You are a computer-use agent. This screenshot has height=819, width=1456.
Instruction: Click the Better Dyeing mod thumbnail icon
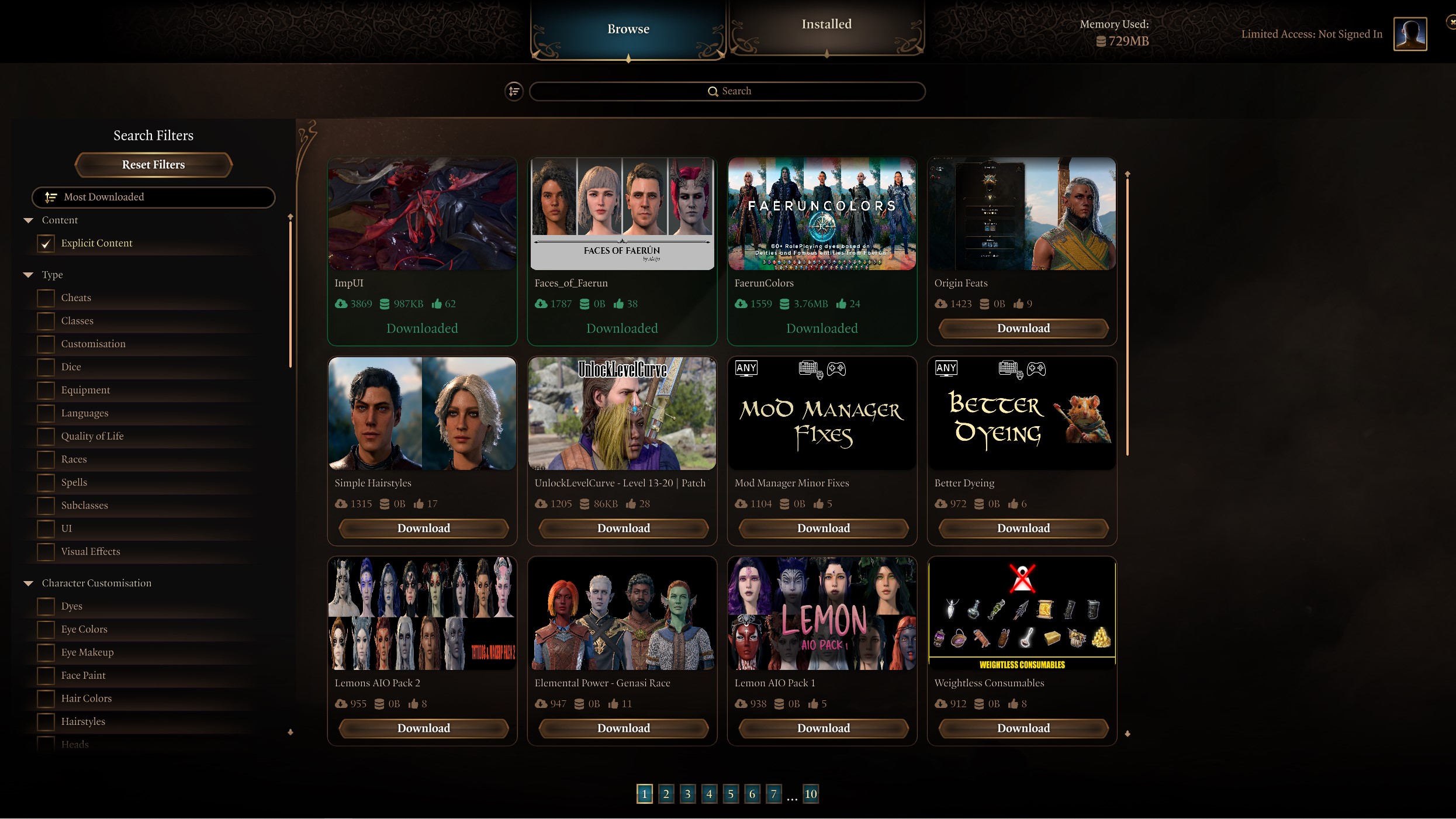1022,413
